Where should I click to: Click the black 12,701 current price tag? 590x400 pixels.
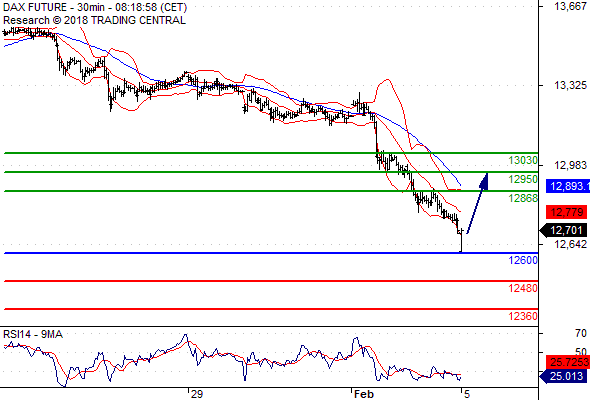(x=563, y=230)
